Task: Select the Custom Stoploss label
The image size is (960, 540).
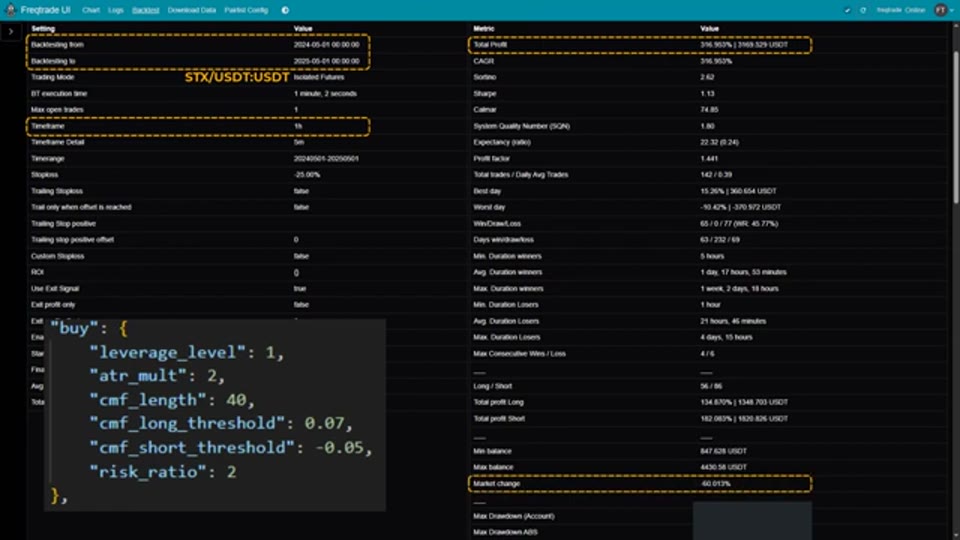Action: 58,256
